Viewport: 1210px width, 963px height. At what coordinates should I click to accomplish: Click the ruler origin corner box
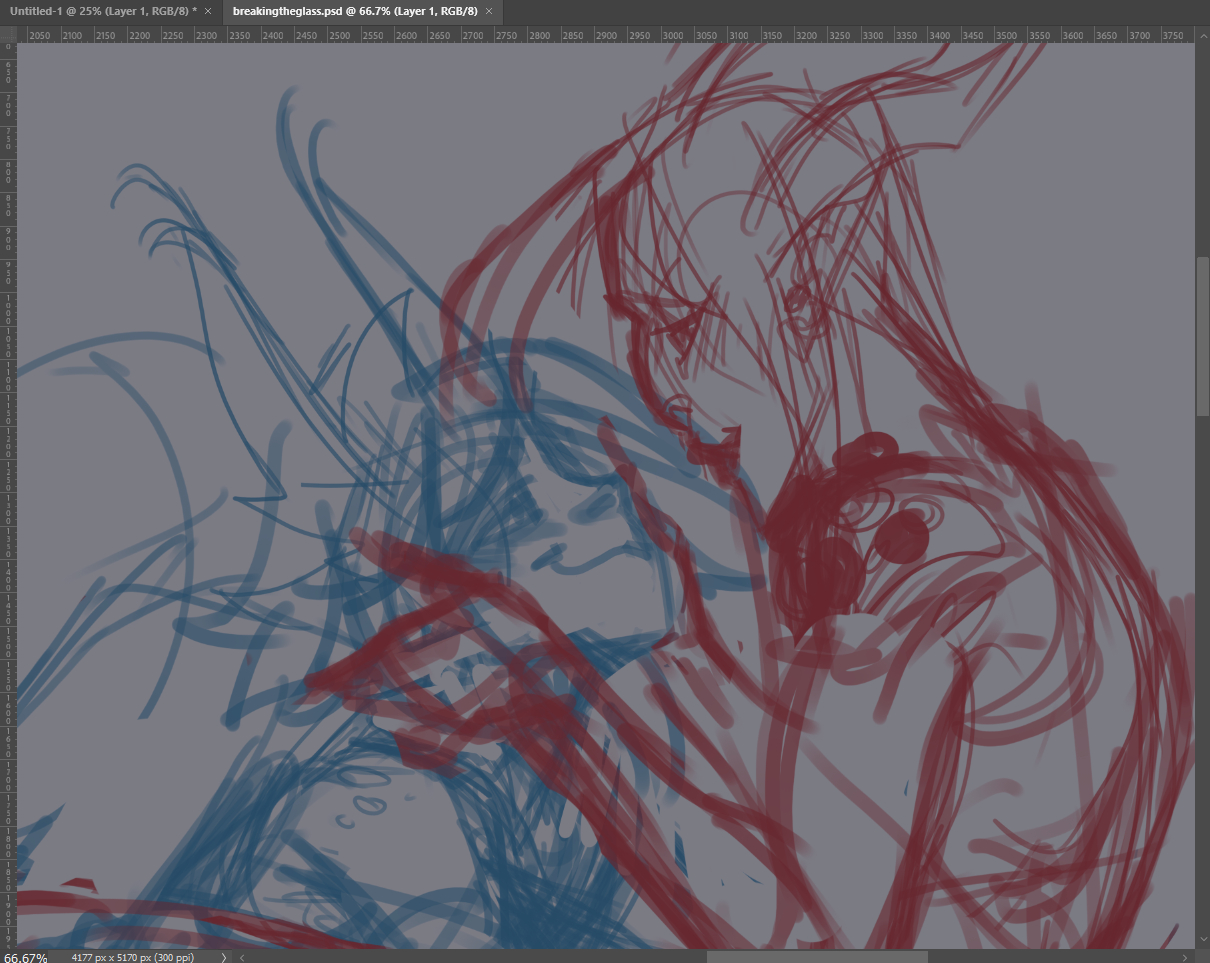[x=9, y=34]
